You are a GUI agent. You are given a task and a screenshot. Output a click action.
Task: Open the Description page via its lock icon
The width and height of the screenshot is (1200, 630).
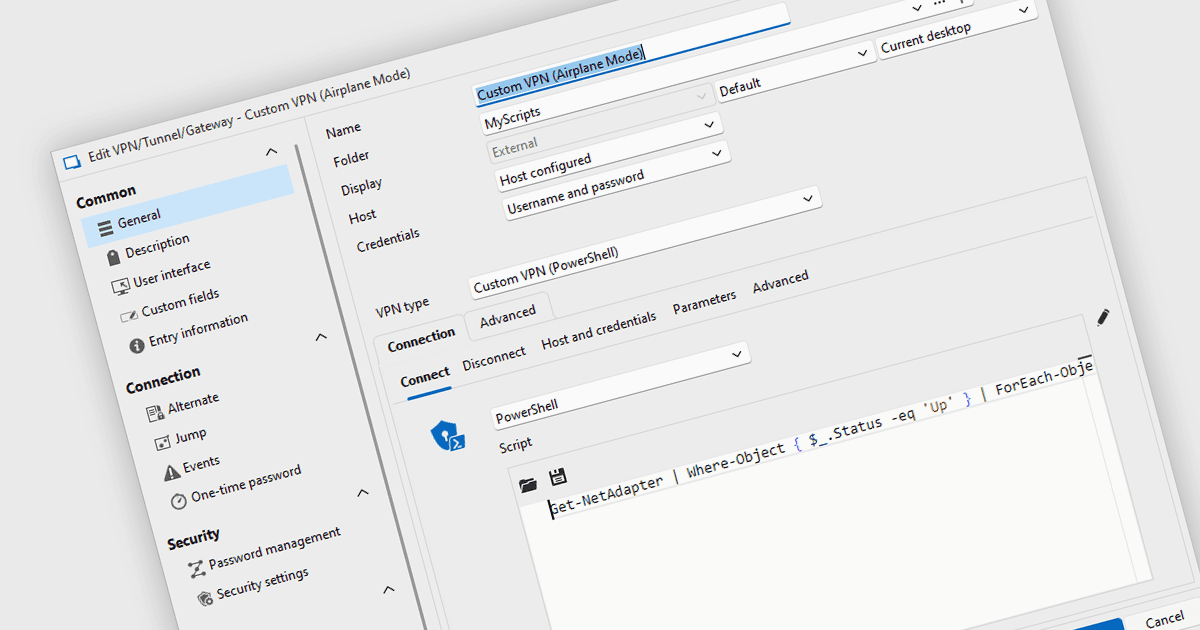tap(114, 257)
